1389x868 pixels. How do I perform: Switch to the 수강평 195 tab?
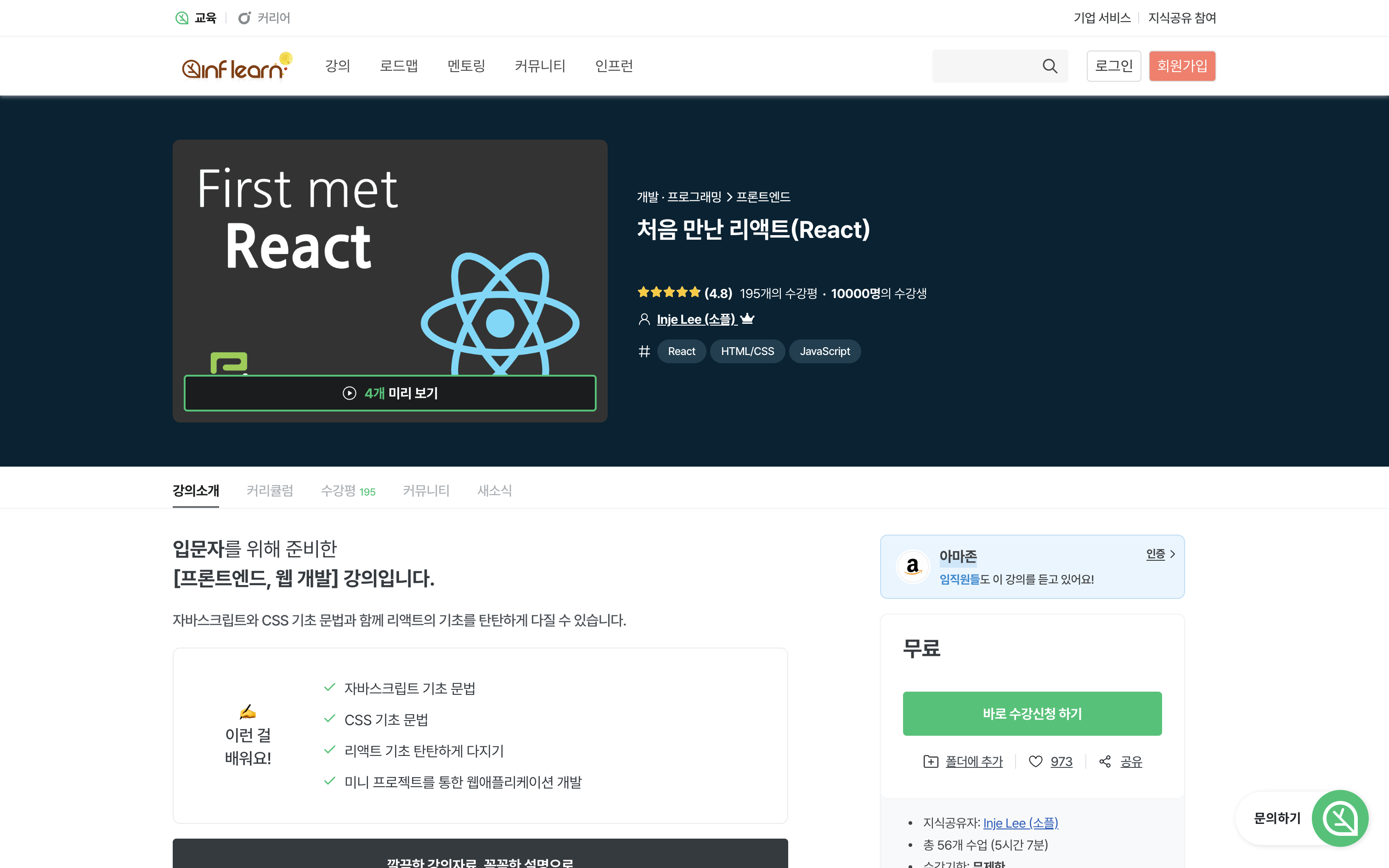point(348,490)
